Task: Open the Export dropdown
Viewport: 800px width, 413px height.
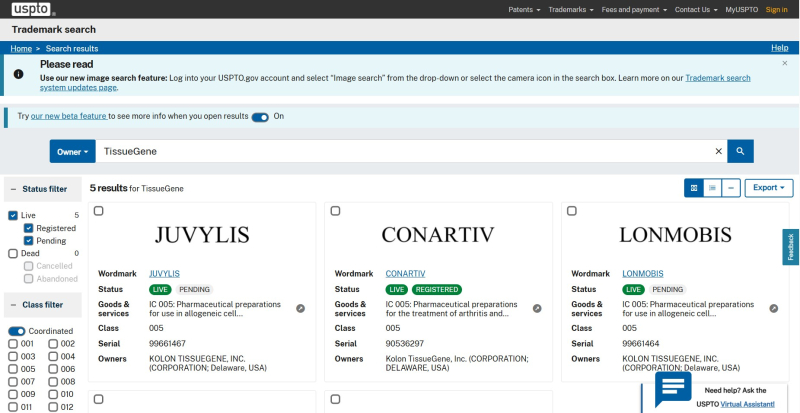Action: 769,188
